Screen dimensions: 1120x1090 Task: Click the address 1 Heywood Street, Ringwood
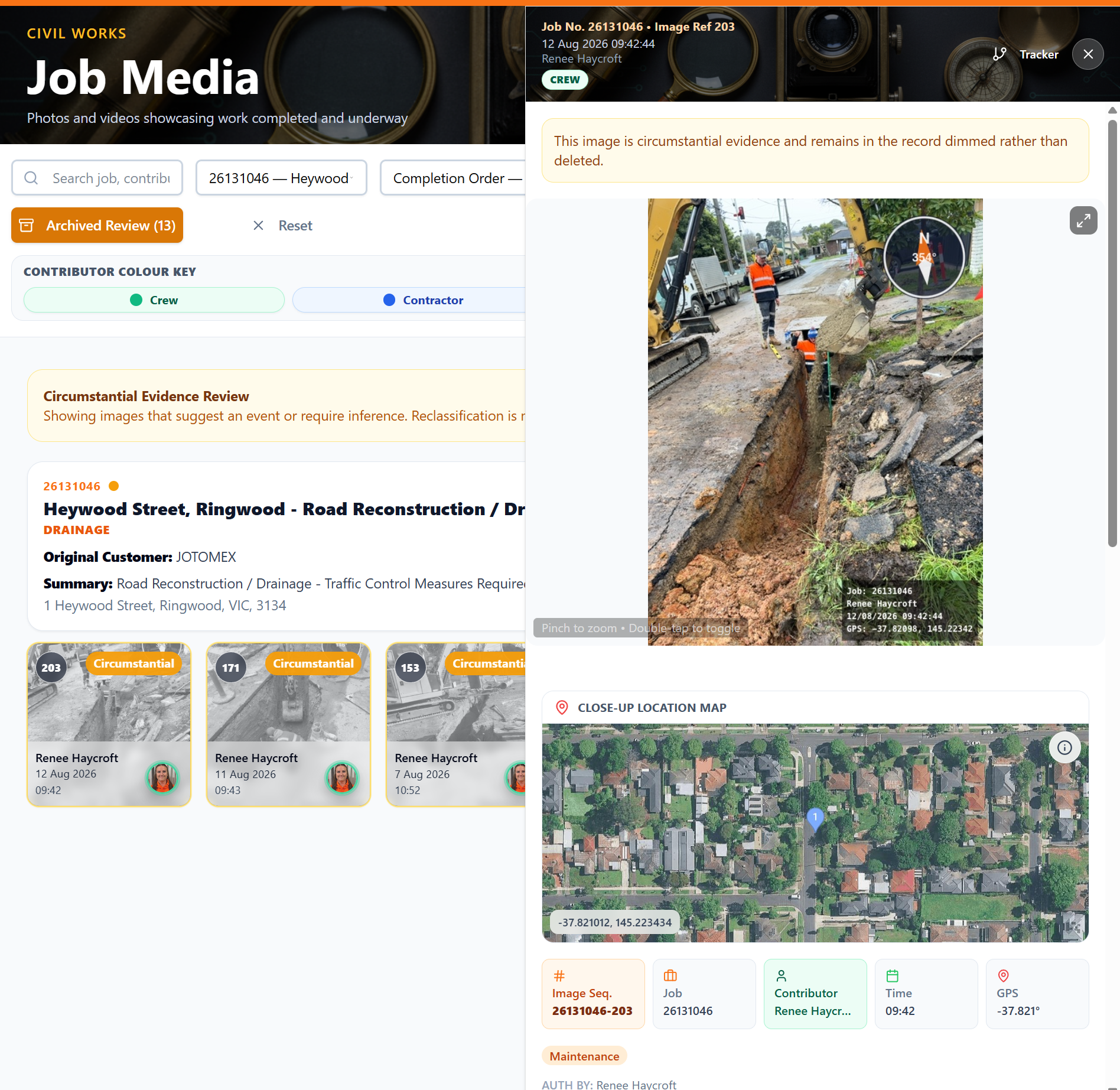pos(164,605)
